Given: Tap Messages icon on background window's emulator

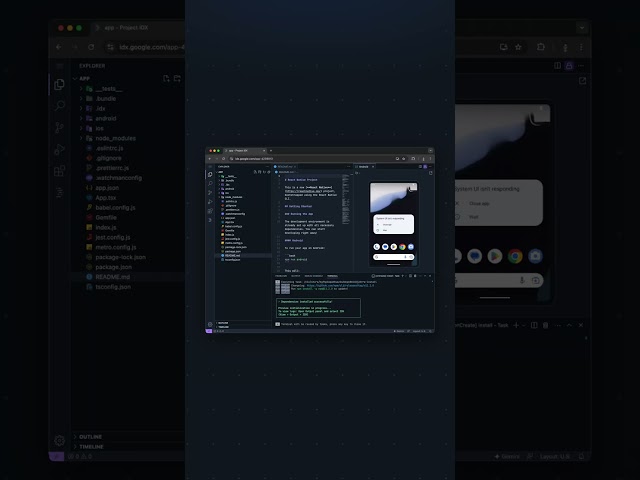Looking at the screenshot, I should (474, 256).
